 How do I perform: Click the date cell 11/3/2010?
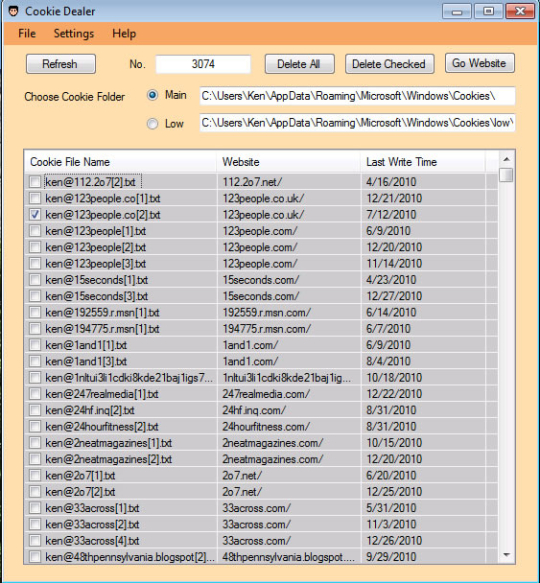click(391, 525)
